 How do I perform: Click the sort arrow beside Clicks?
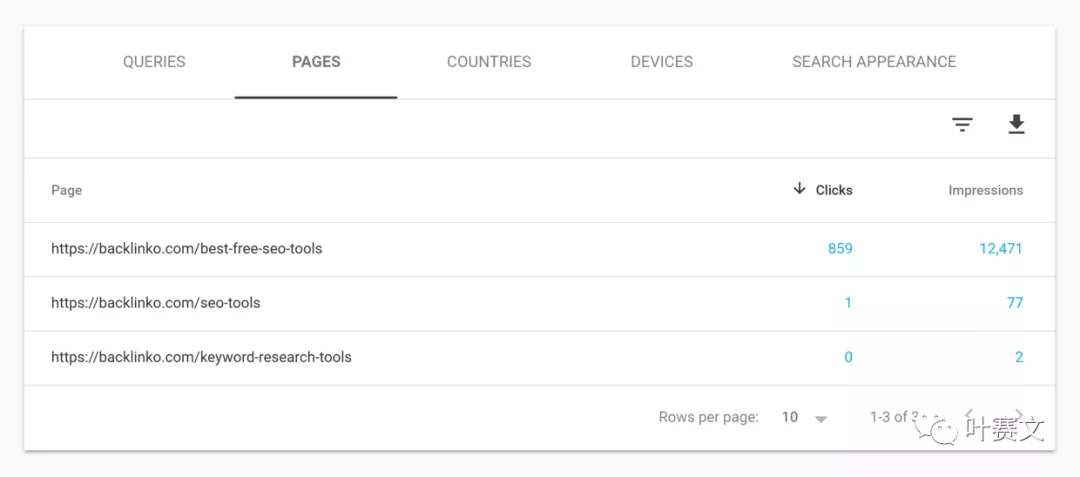pyautogui.click(x=799, y=189)
